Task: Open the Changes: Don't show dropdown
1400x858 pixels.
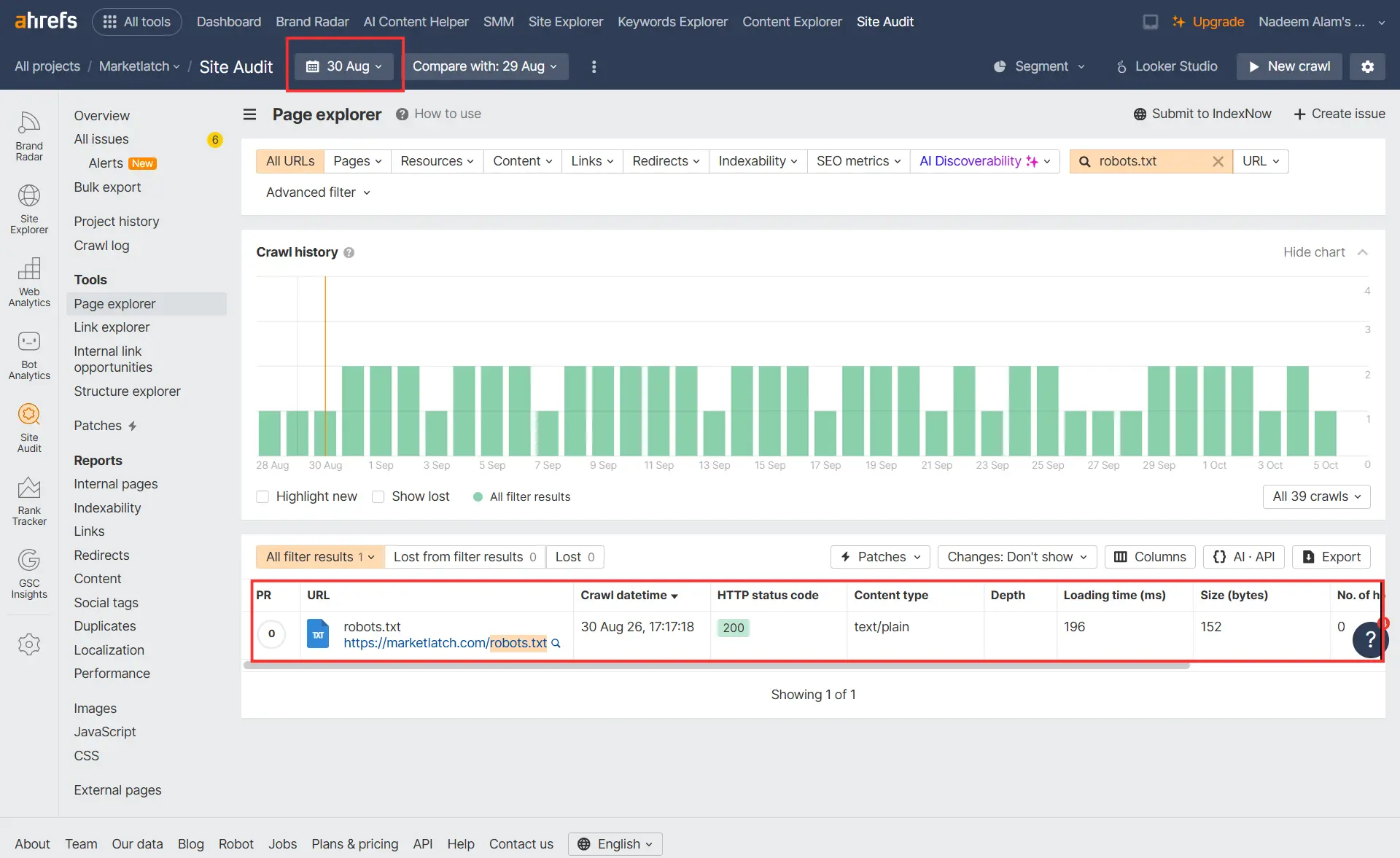Action: click(1017, 557)
